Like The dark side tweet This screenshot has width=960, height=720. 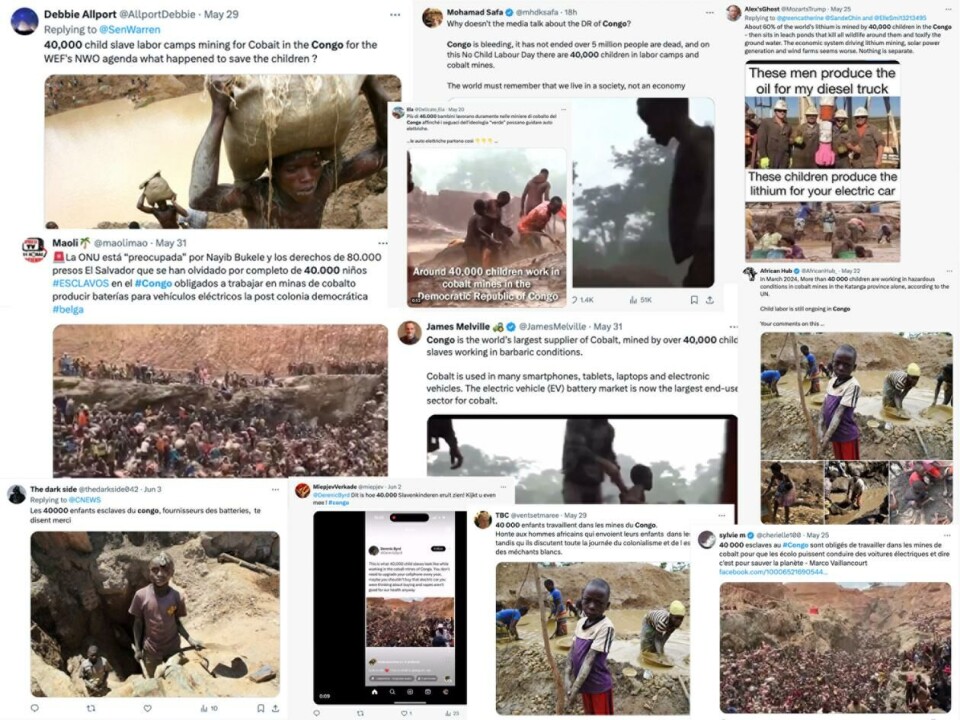(148, 708)
